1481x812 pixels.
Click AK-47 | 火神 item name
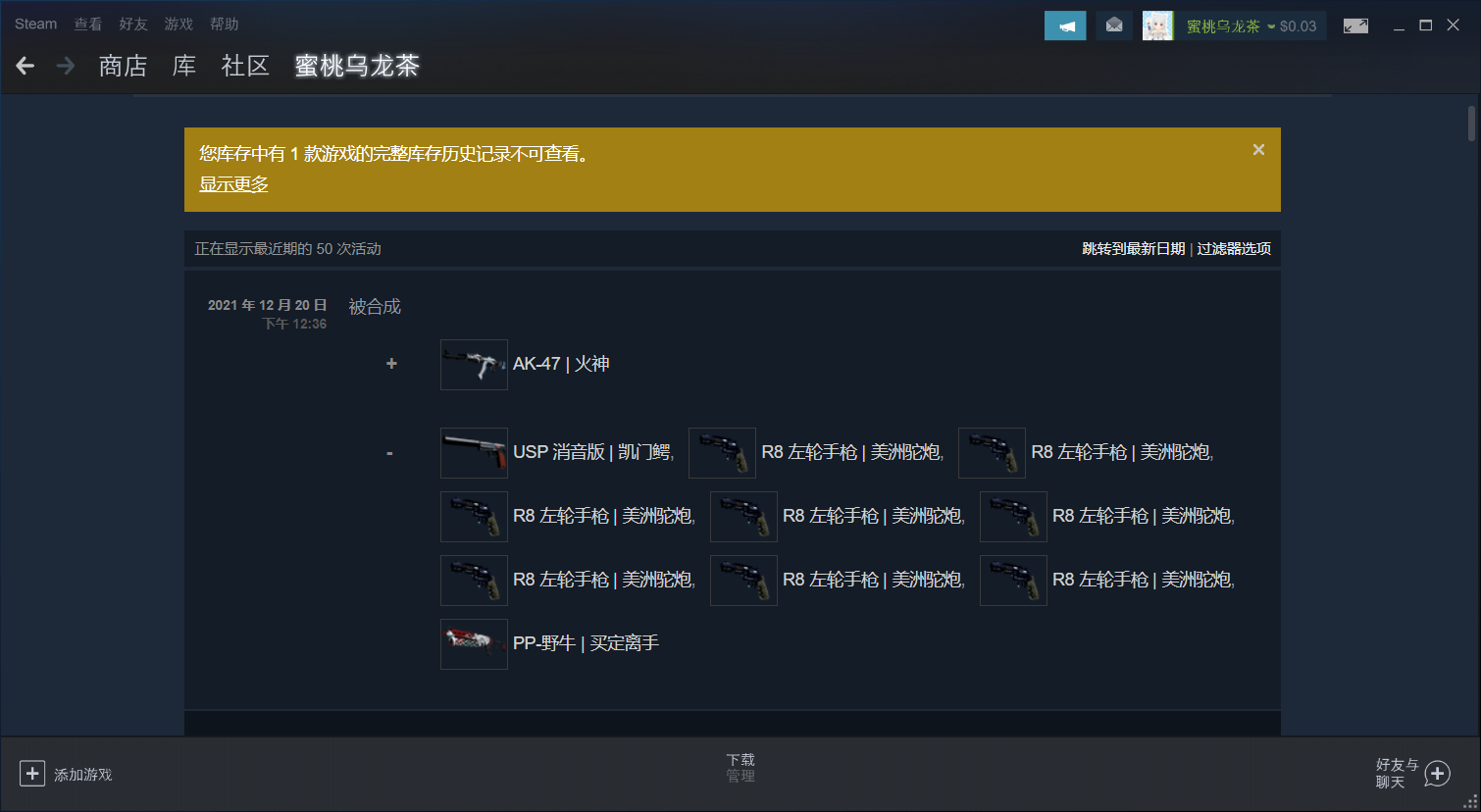coord(561,364)
